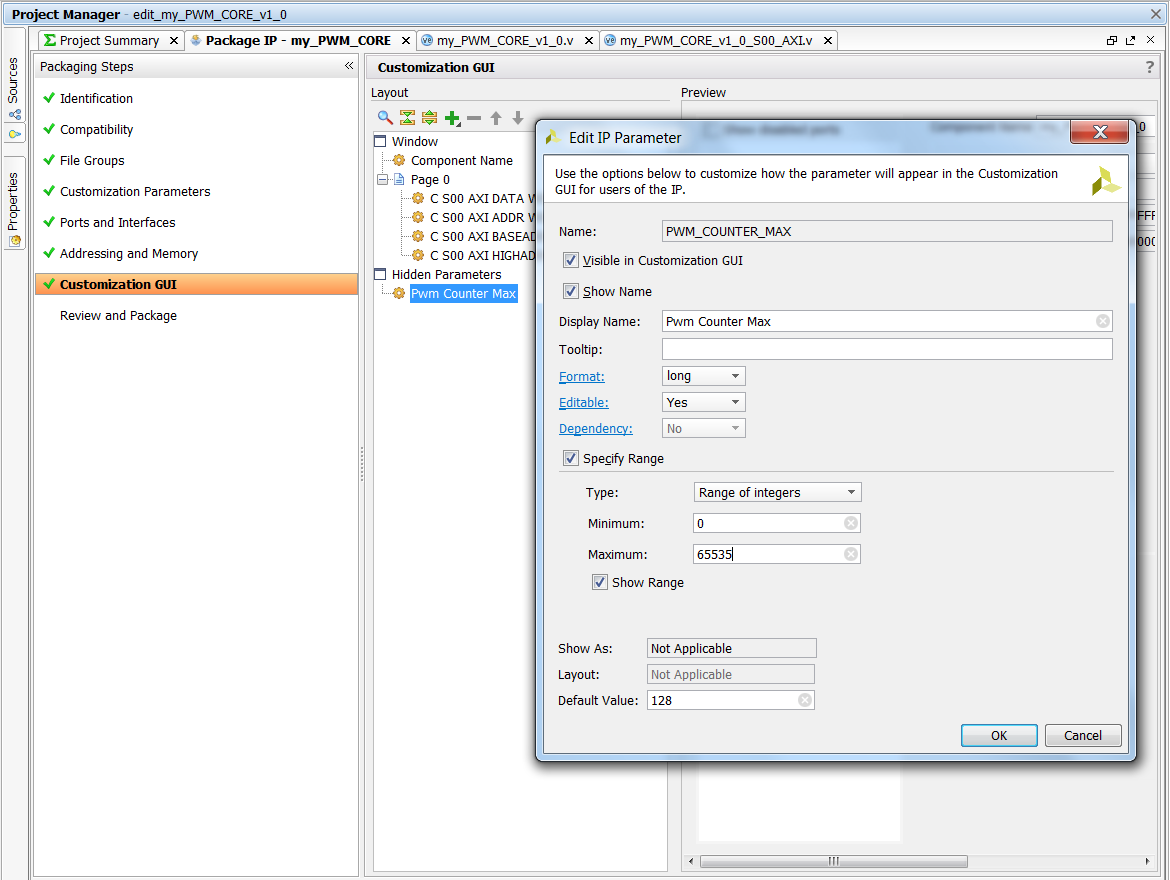
Task: Open the Customization GUI help question mark
Action: coord(1150,67)
